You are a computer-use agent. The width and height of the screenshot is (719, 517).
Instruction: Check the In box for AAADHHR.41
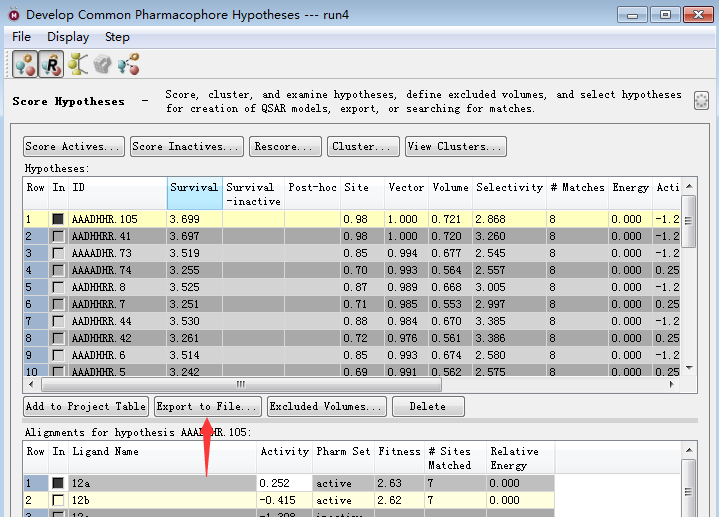[58, 236]
